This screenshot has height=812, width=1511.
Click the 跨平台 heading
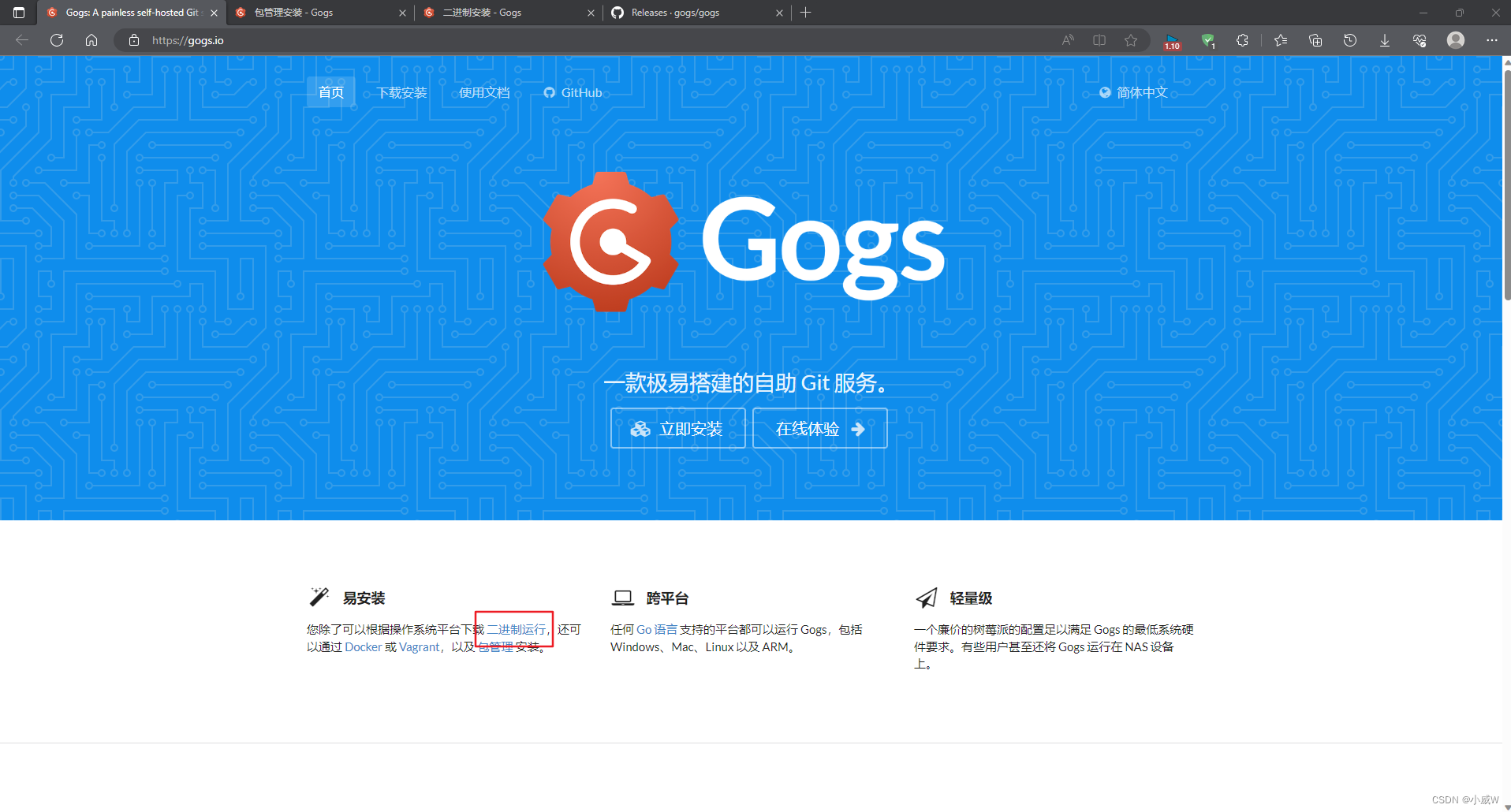coord(667,598)
